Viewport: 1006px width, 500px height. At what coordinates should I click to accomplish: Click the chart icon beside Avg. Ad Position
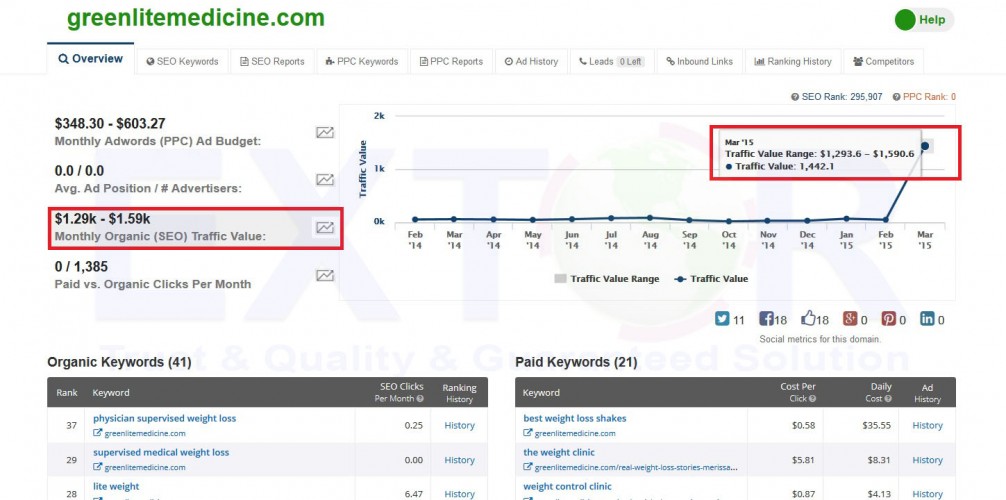pos(325,180)
